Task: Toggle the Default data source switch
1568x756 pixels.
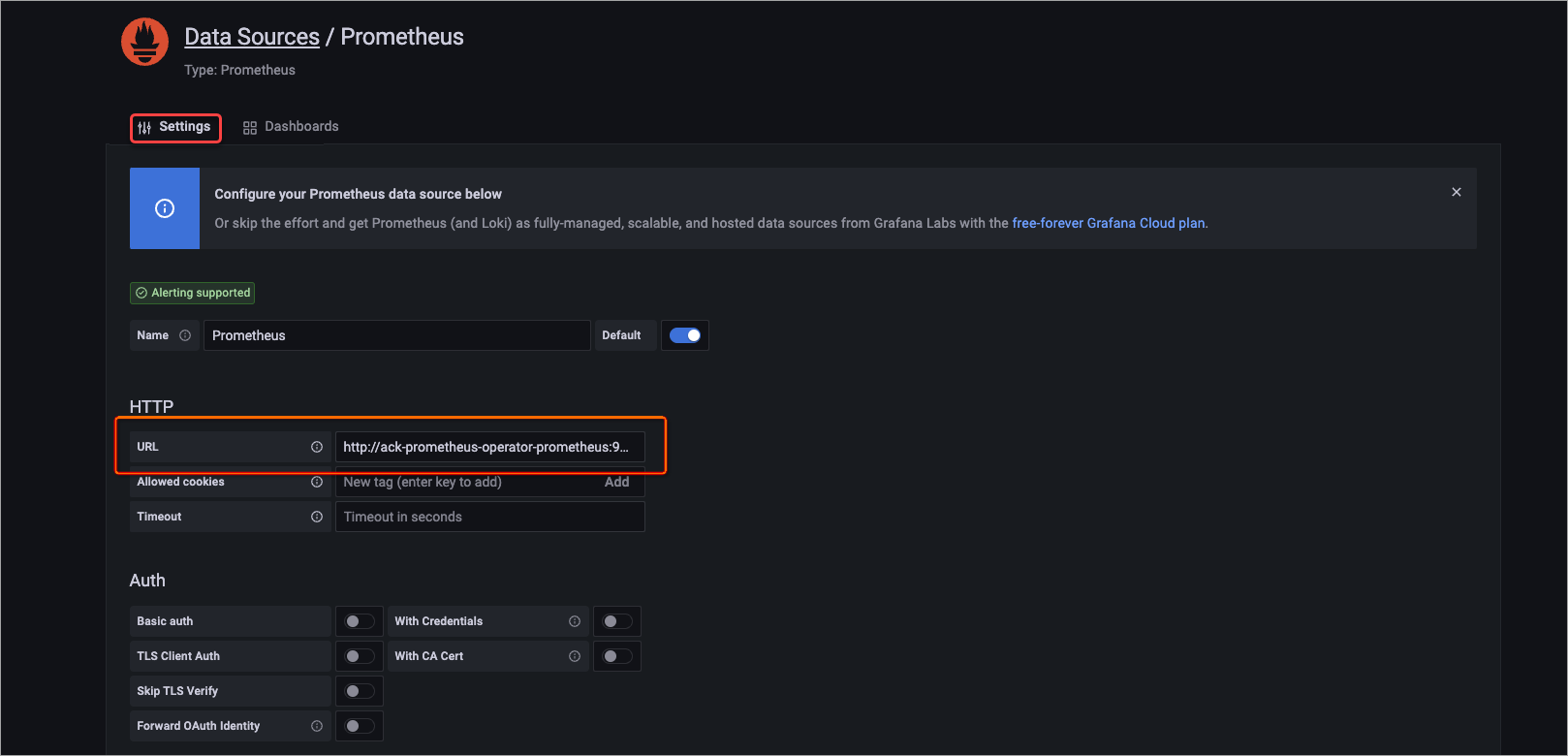Action: pyautogui.click(x=685, y=335)
